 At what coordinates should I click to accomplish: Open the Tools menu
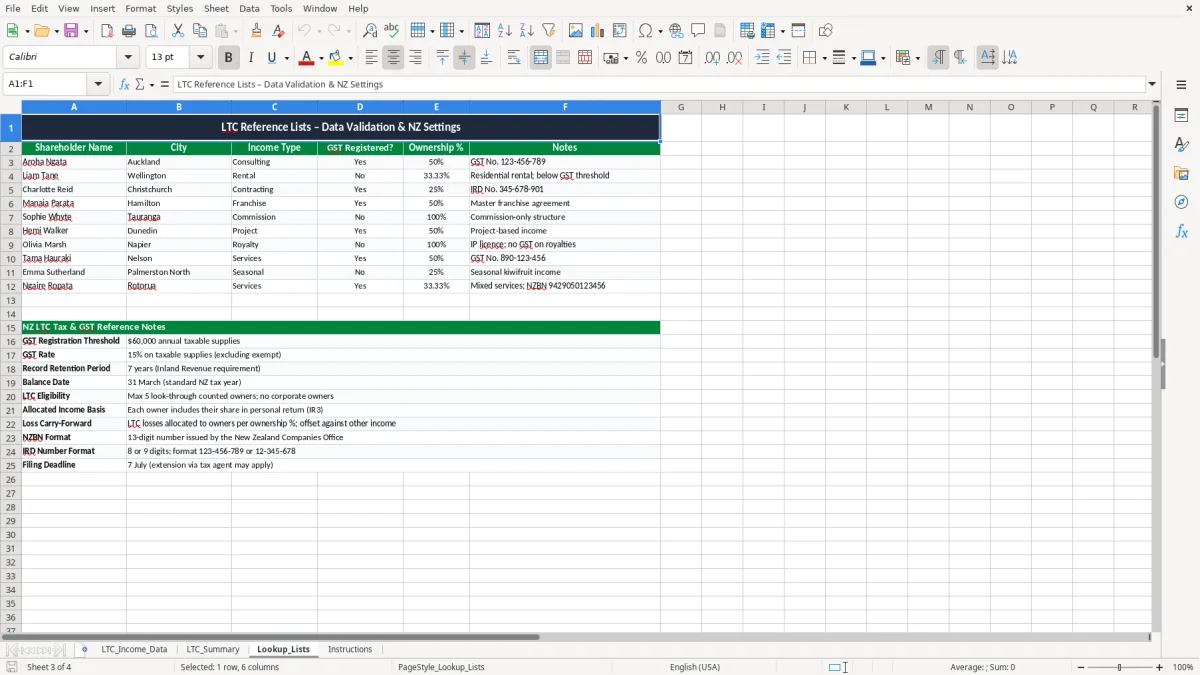click(x=281, y=8)
